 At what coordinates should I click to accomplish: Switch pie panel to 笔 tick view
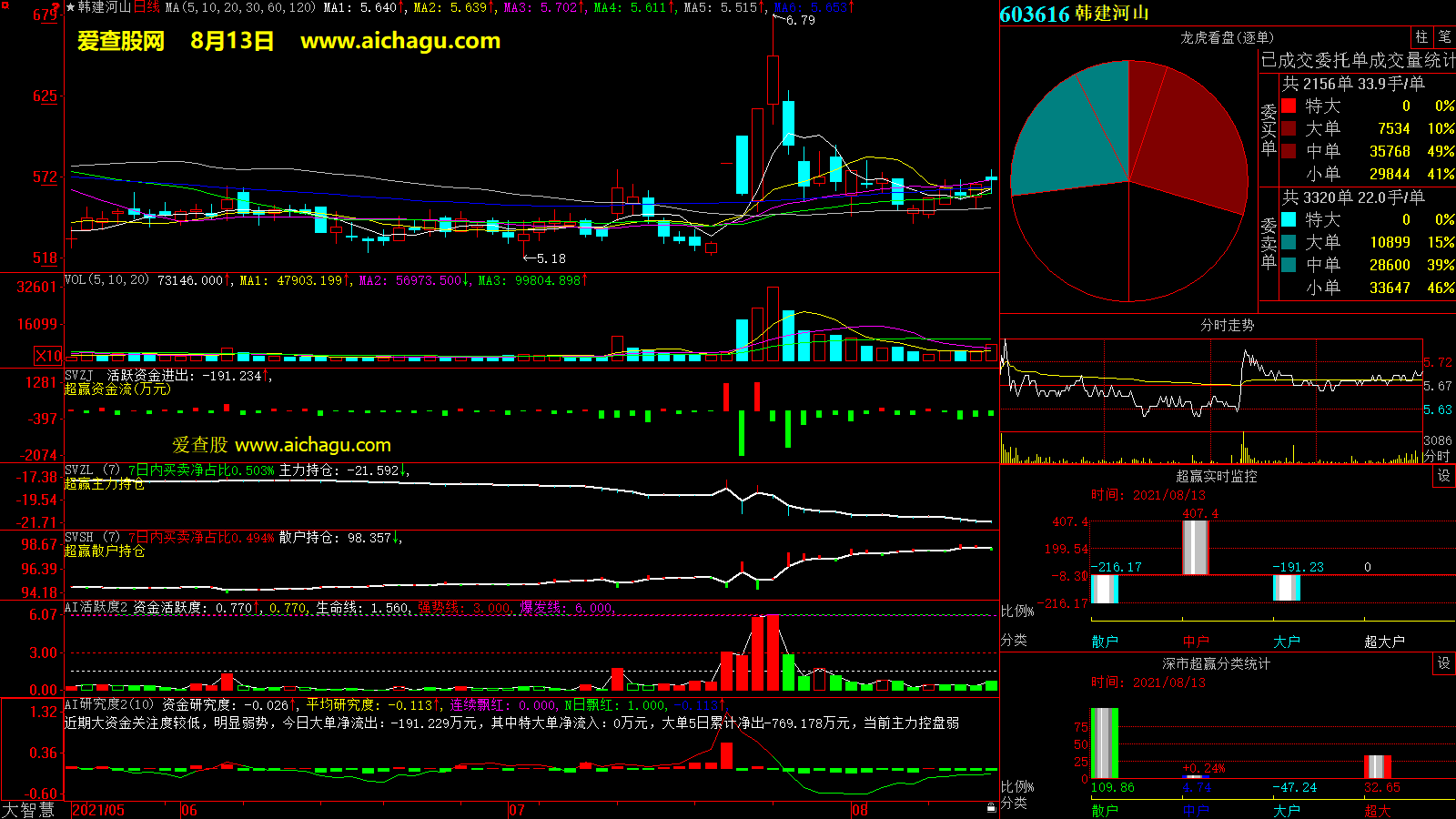coord(1444,37)
